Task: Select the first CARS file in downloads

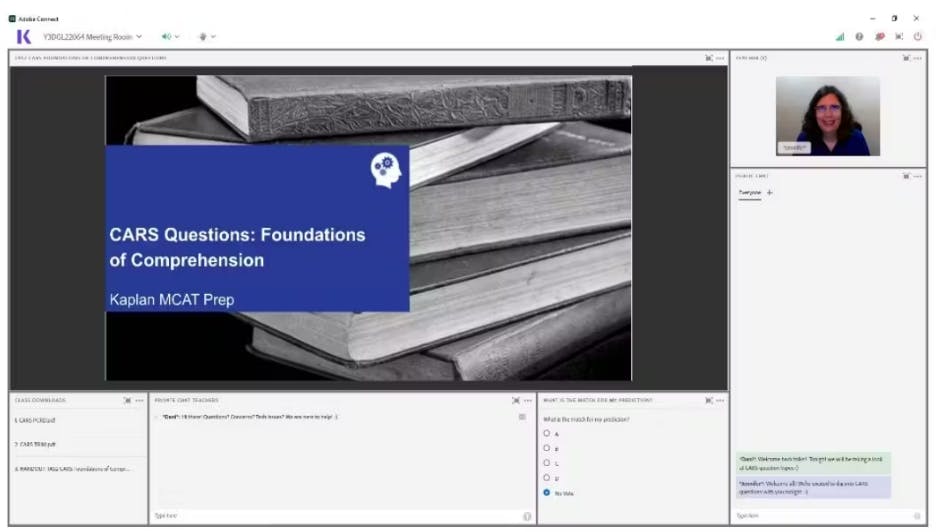Action: [x=35, y=420]
